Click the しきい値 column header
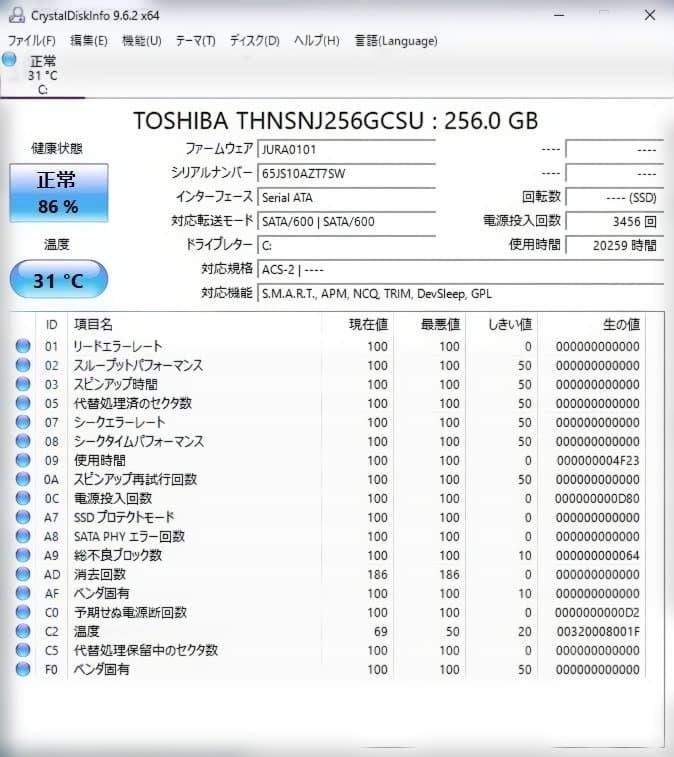The image size is (674, 757). [x=502, y=324]
